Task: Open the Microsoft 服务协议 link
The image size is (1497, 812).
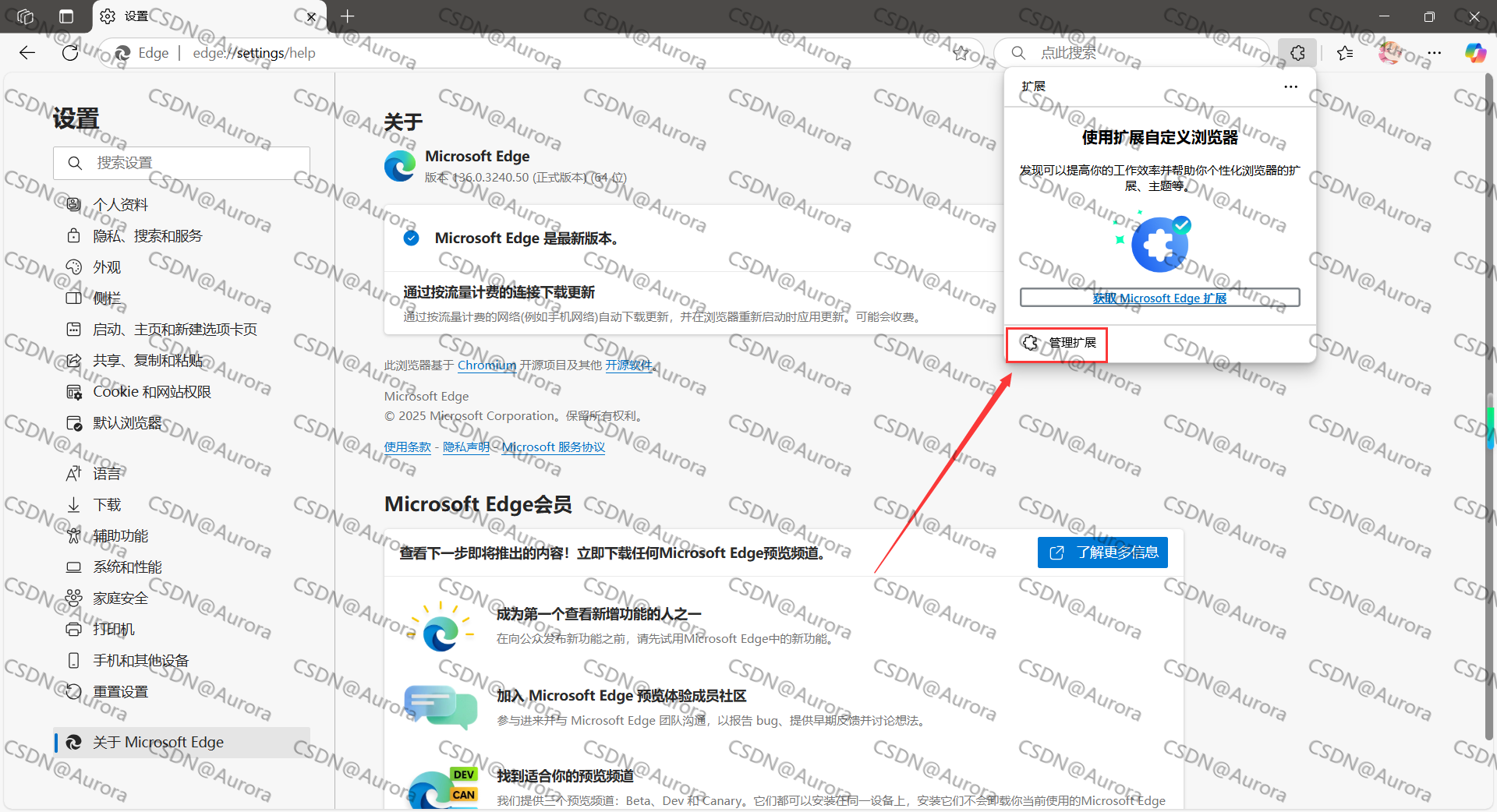Action: (554, 447)
